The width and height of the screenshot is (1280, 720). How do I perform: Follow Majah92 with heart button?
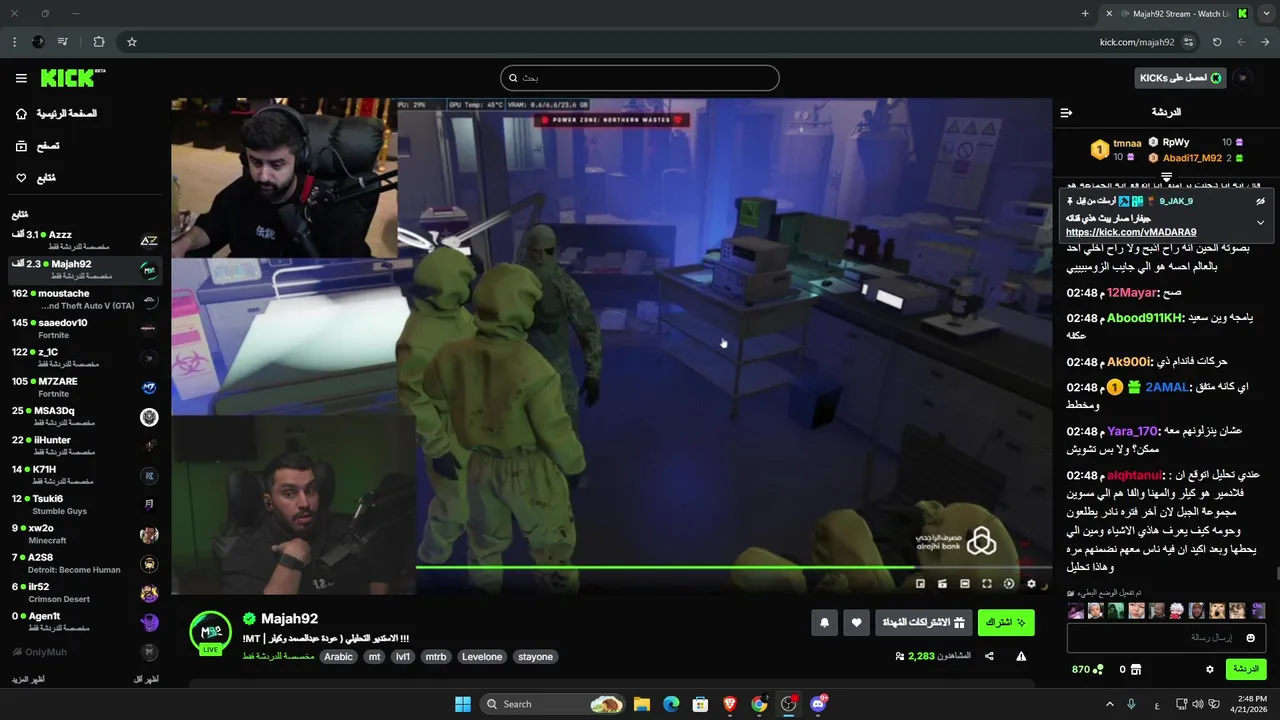tap(856, 623)
